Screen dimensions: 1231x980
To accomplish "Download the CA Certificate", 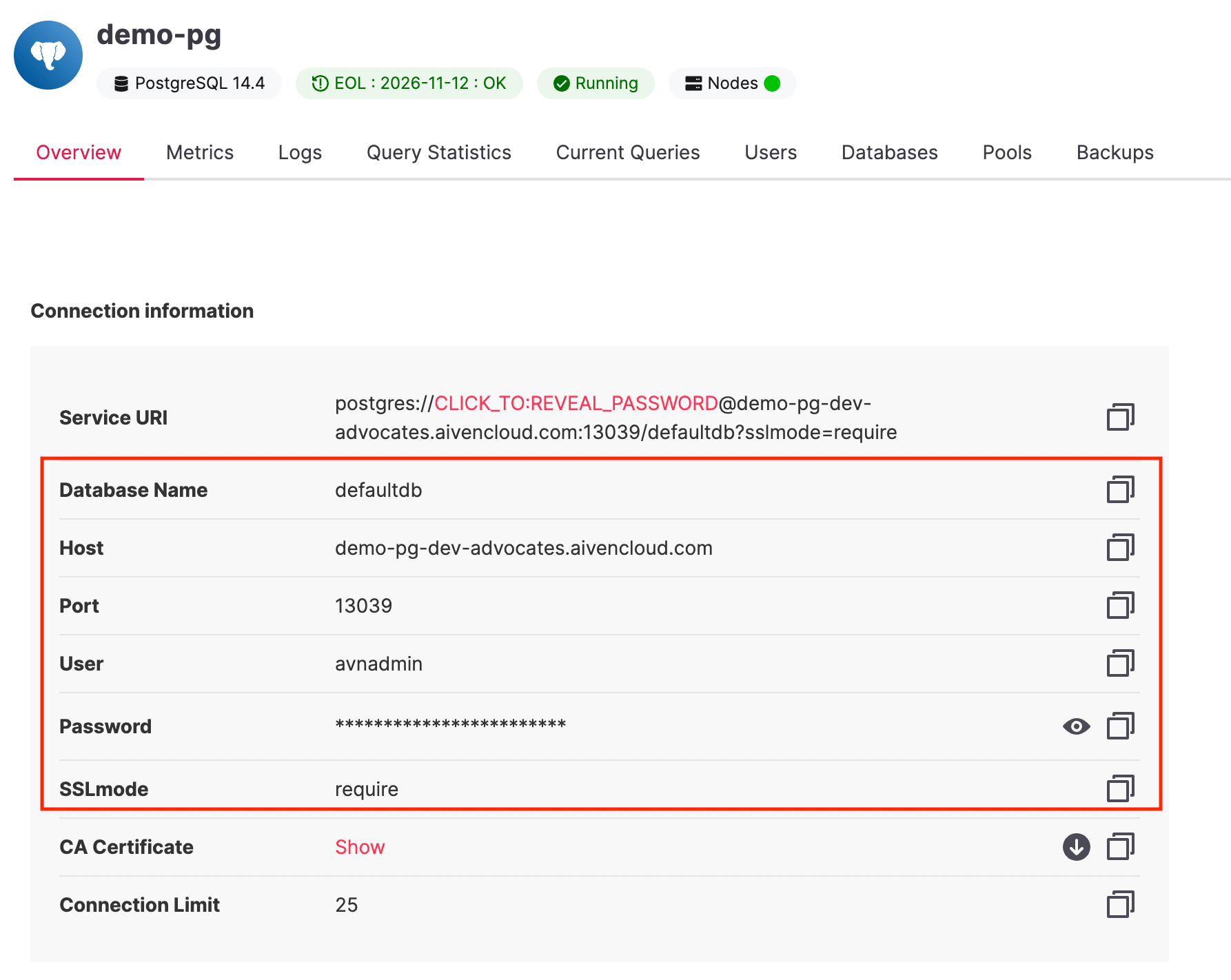I will tap(1076, 847).
